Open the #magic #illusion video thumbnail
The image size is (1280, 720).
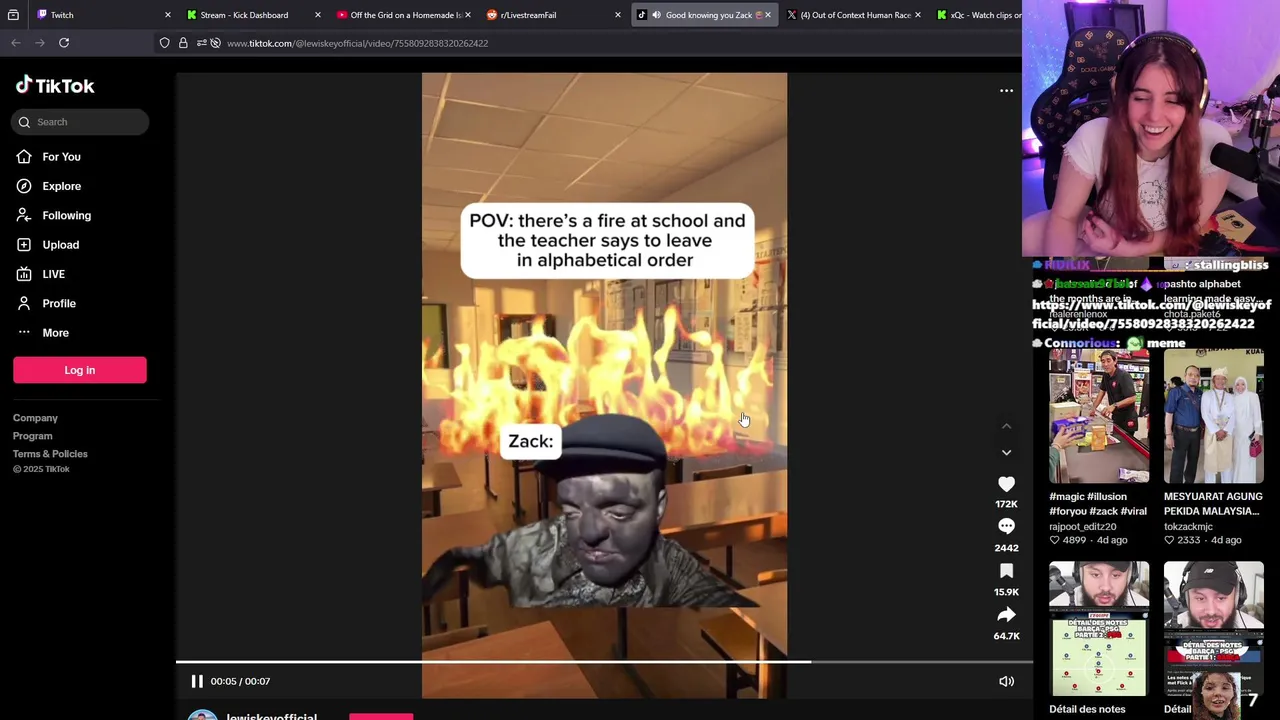coord(1099,416)
